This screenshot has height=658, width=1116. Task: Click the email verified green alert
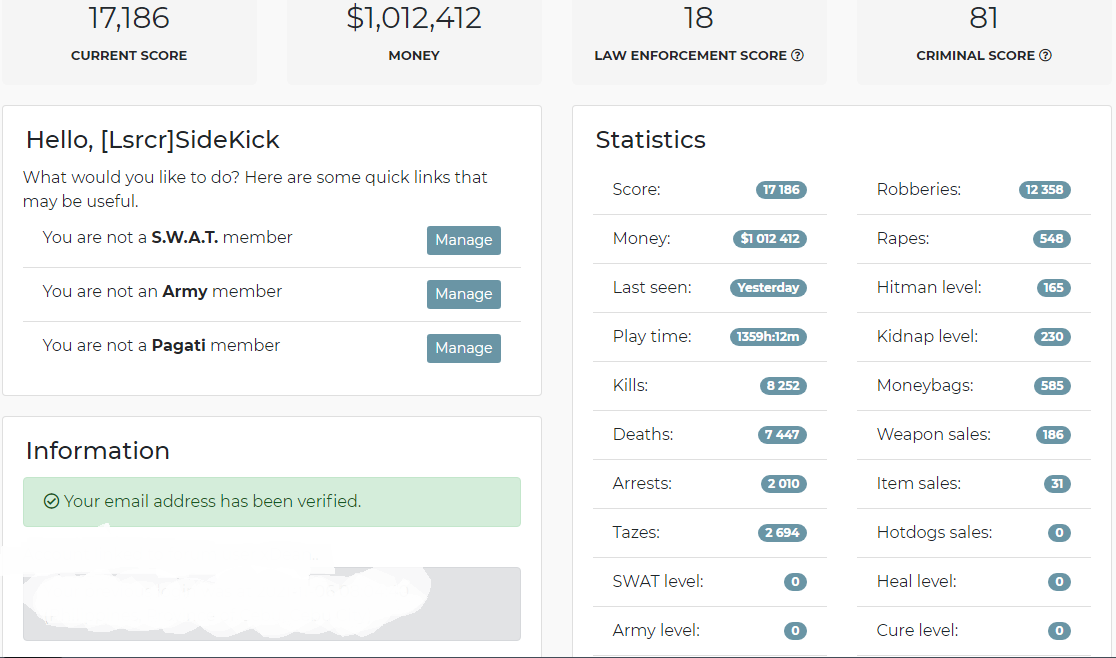(x=272, y=502)
